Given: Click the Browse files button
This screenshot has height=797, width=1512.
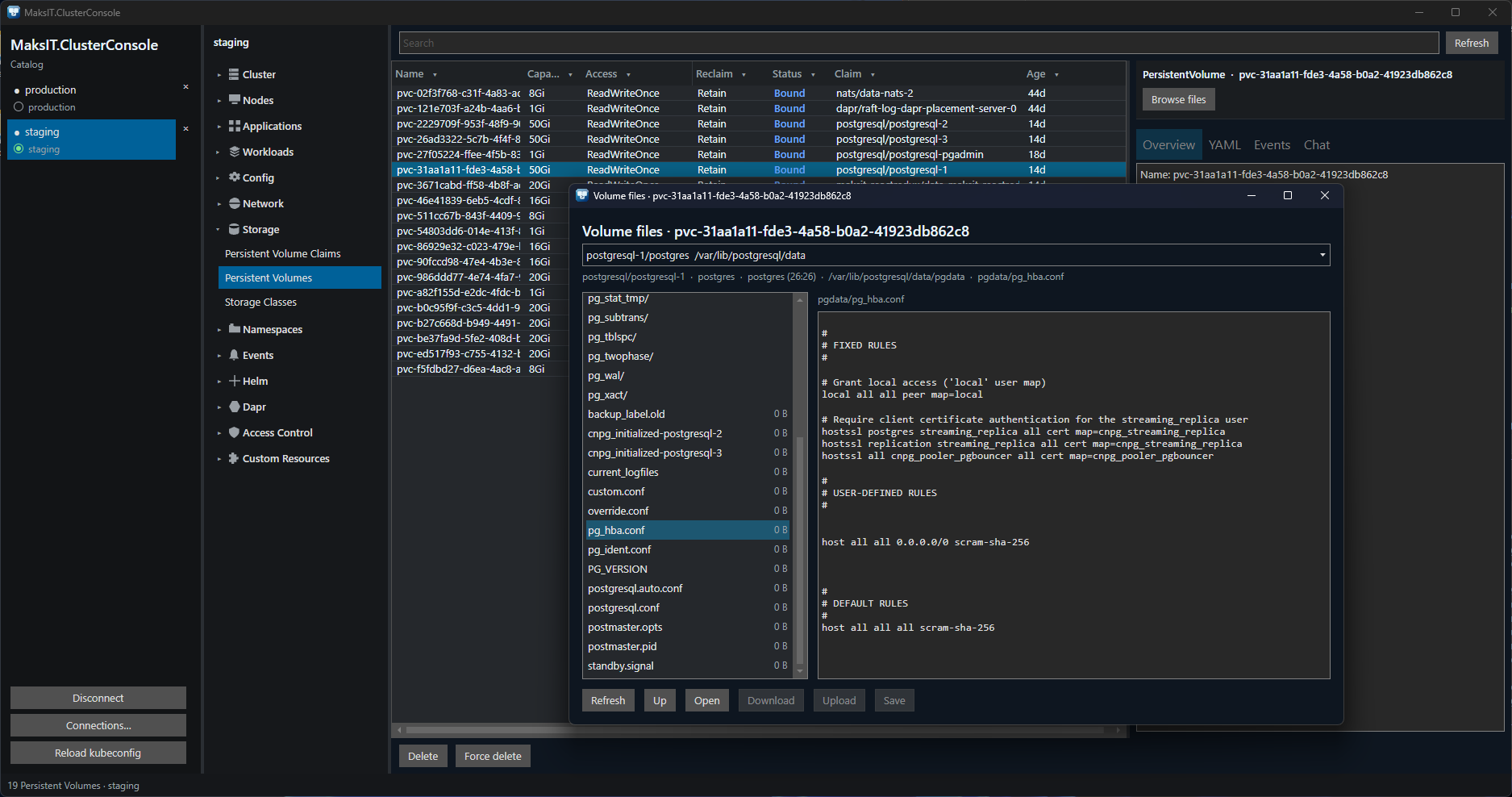Looking at the screenshot, I should pos(1178,99).
